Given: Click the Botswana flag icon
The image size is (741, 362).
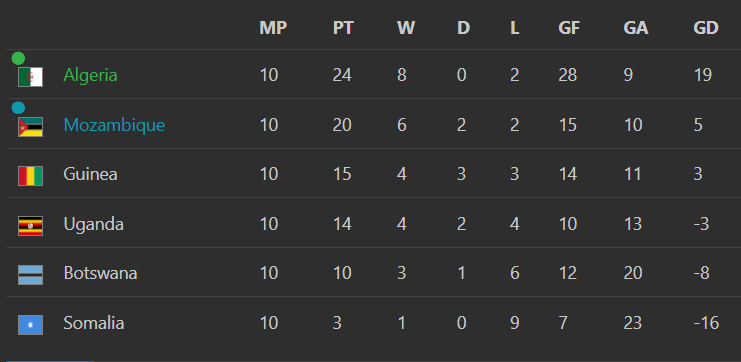Looking at the screenshot, I should 30,275.
